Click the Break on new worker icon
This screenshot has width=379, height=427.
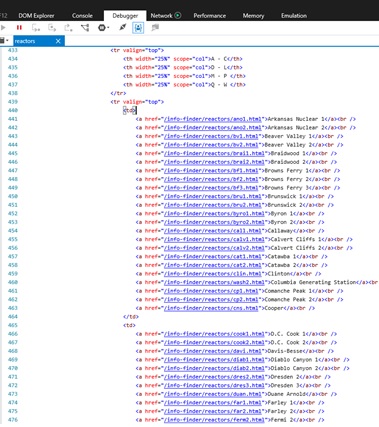[85, 28]
